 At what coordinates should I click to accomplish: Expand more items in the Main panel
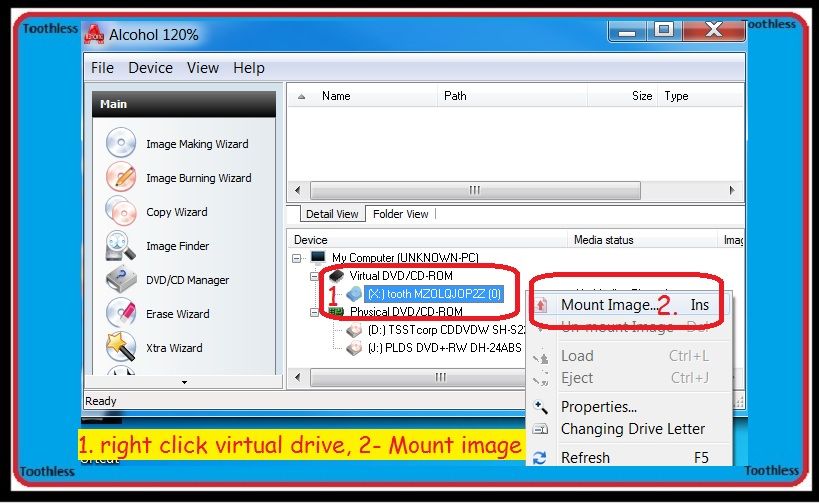click(184, 382)
